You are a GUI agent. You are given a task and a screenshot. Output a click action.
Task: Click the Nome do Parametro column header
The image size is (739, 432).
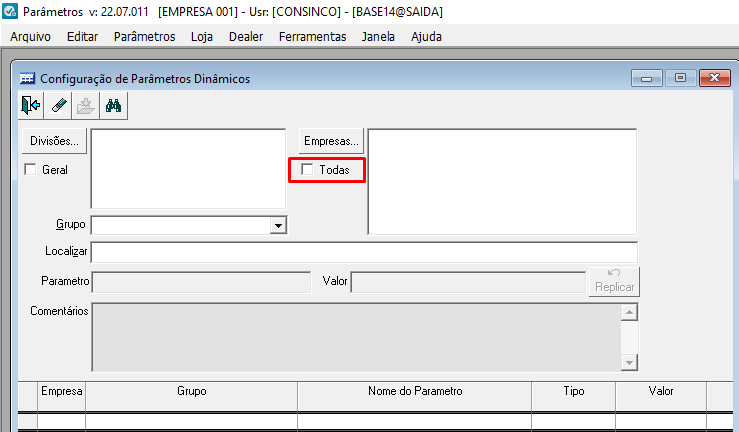point(415,396)
